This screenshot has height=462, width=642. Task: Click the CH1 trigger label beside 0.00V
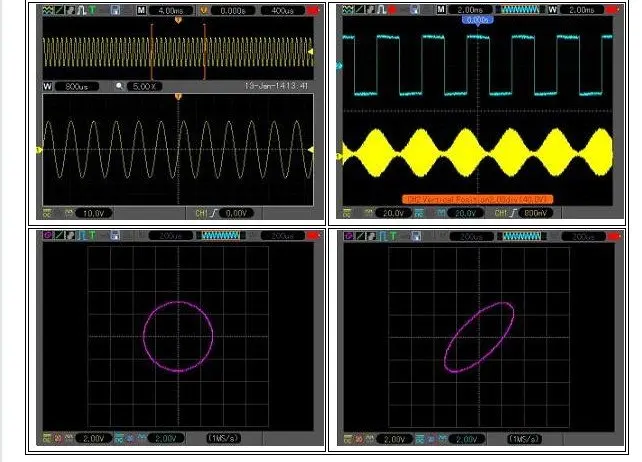pyautogui.click(x=201, y=213)
